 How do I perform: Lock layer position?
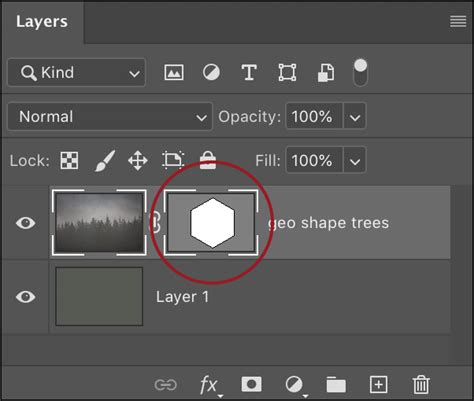click(x=138, y=161)
